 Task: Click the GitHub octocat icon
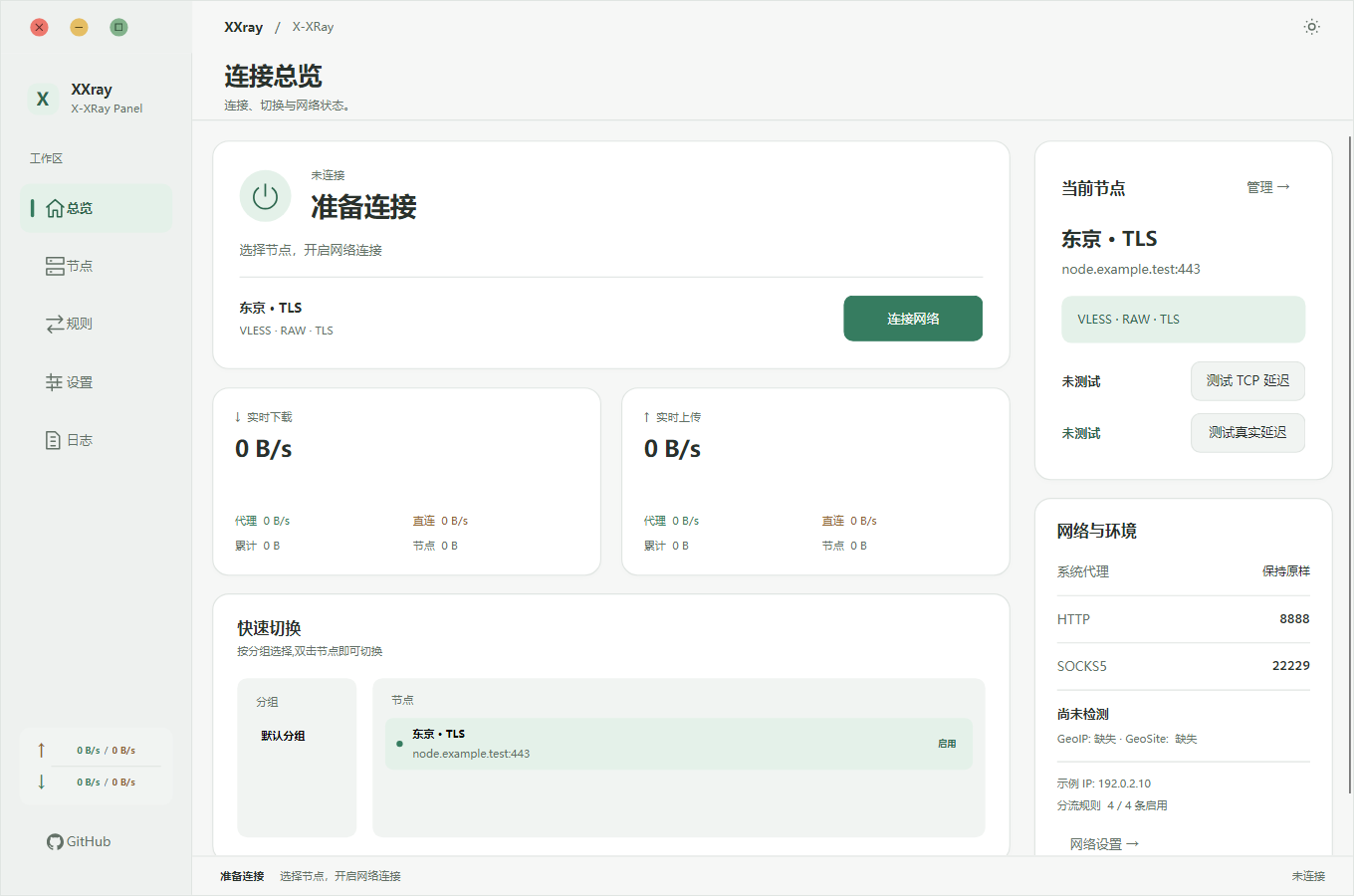55,842
